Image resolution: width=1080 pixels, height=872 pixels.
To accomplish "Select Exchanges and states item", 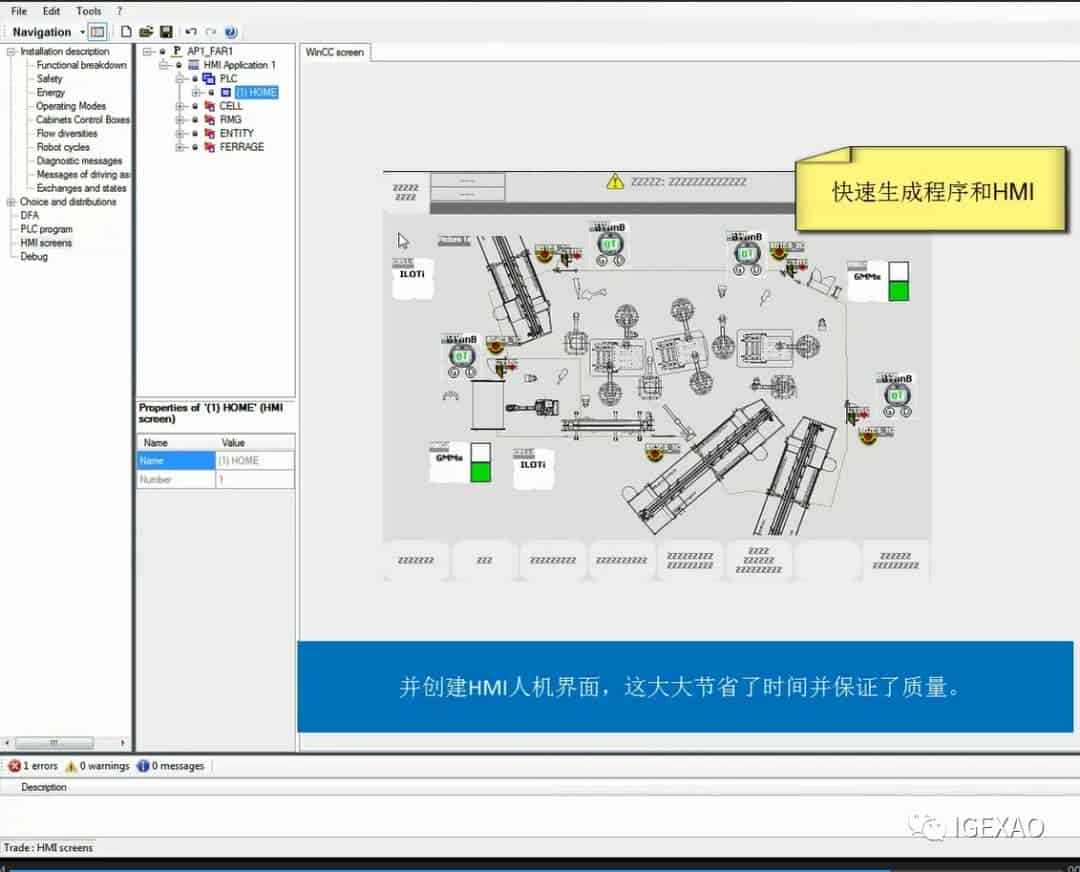I will point(81,188).
